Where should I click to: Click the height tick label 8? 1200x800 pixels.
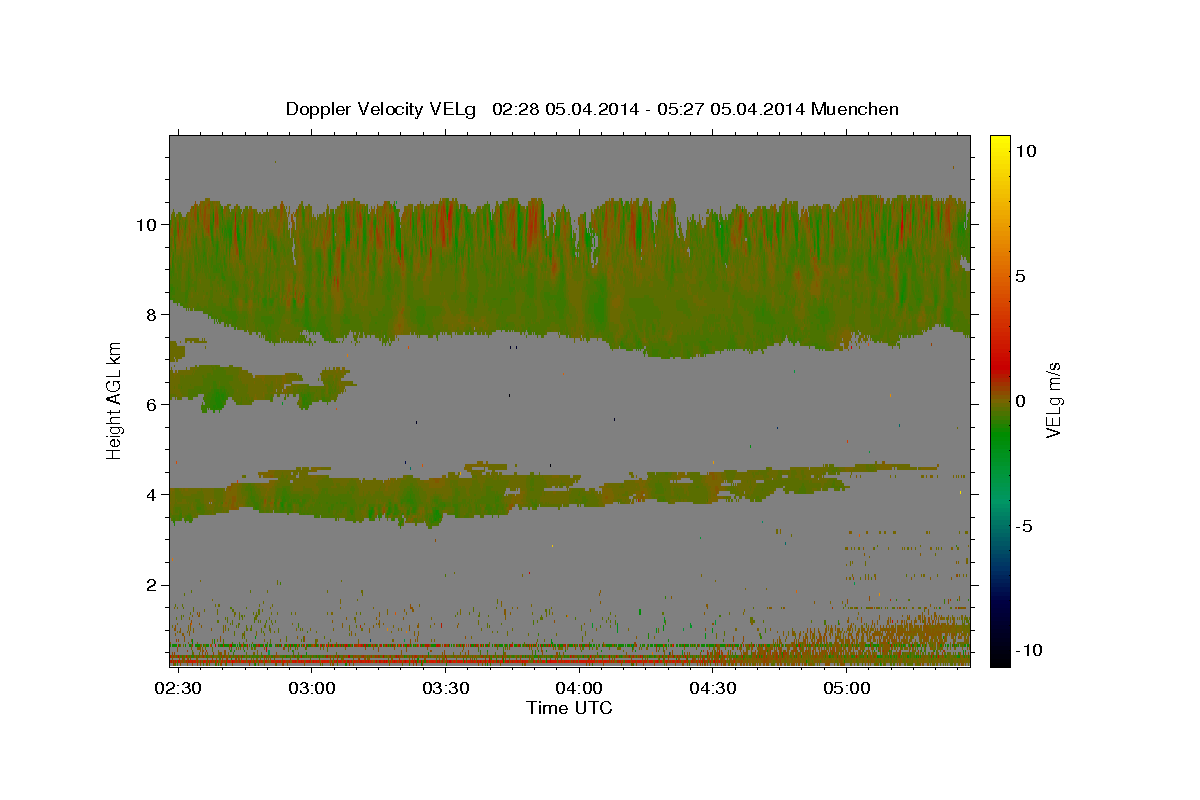click(153, 314)
